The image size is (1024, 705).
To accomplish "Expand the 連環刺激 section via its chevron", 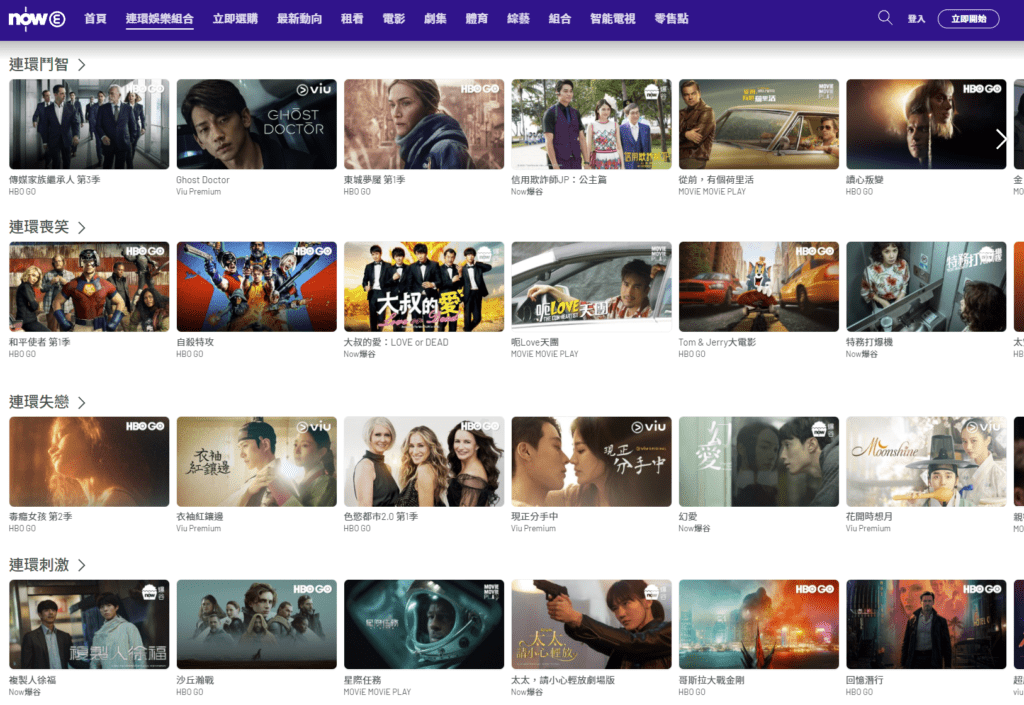I will (x=82, y=563).
